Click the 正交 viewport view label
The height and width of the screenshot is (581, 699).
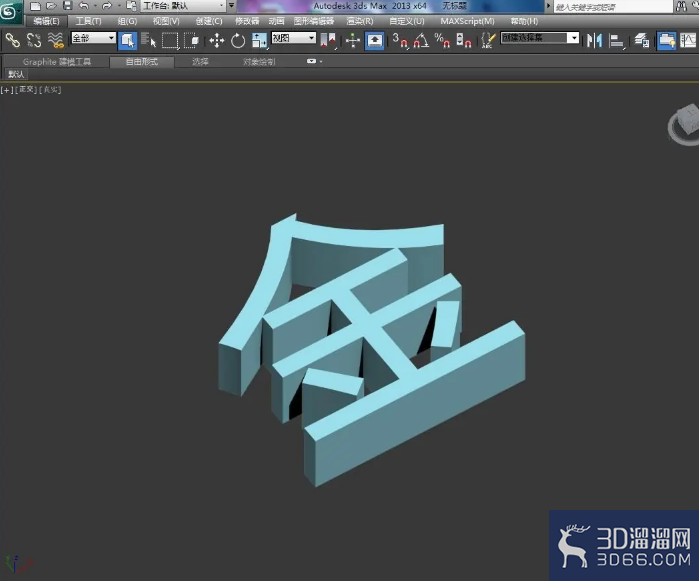(x=26, y=90)
